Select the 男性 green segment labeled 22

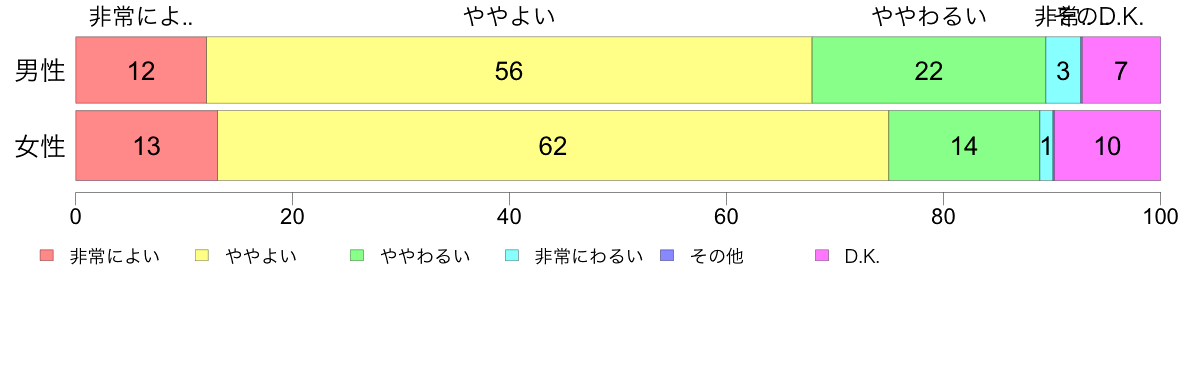pos(929,70)
